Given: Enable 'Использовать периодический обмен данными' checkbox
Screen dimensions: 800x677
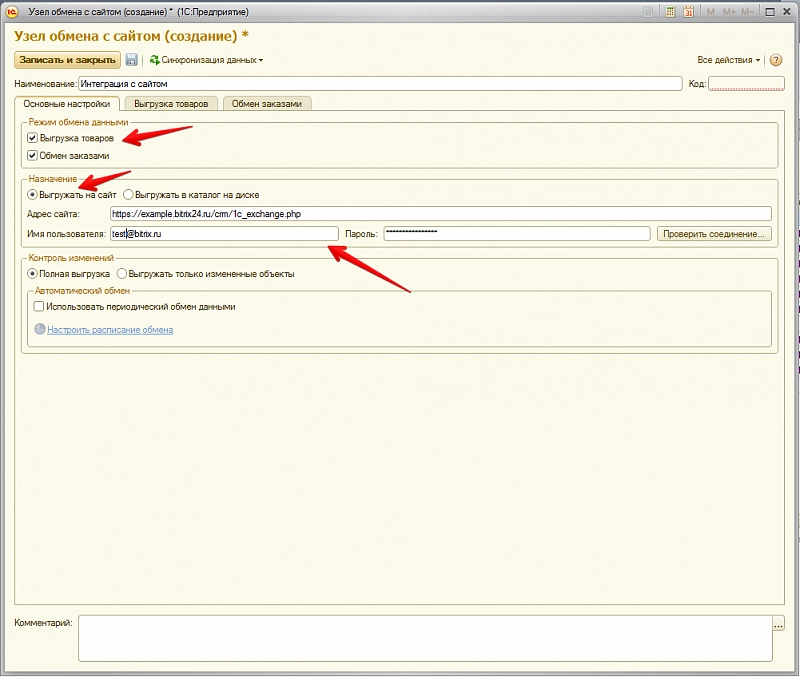Looking at the screenshot, I should (x=39, y=307).
